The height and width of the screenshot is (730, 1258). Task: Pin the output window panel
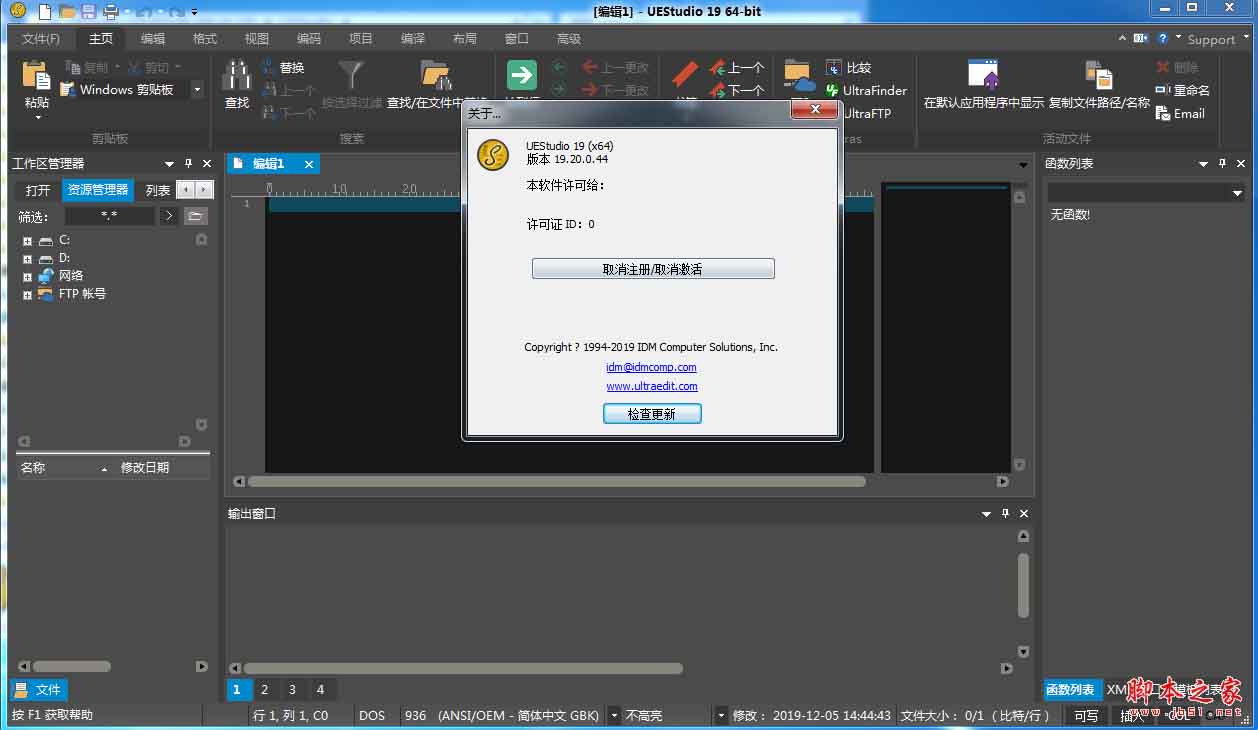point(1004,513)
